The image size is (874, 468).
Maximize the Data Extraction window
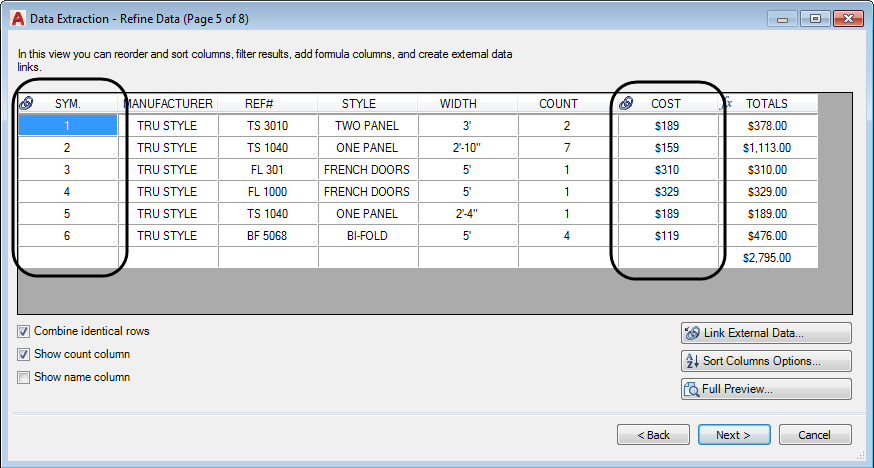[x=815, y=18]
